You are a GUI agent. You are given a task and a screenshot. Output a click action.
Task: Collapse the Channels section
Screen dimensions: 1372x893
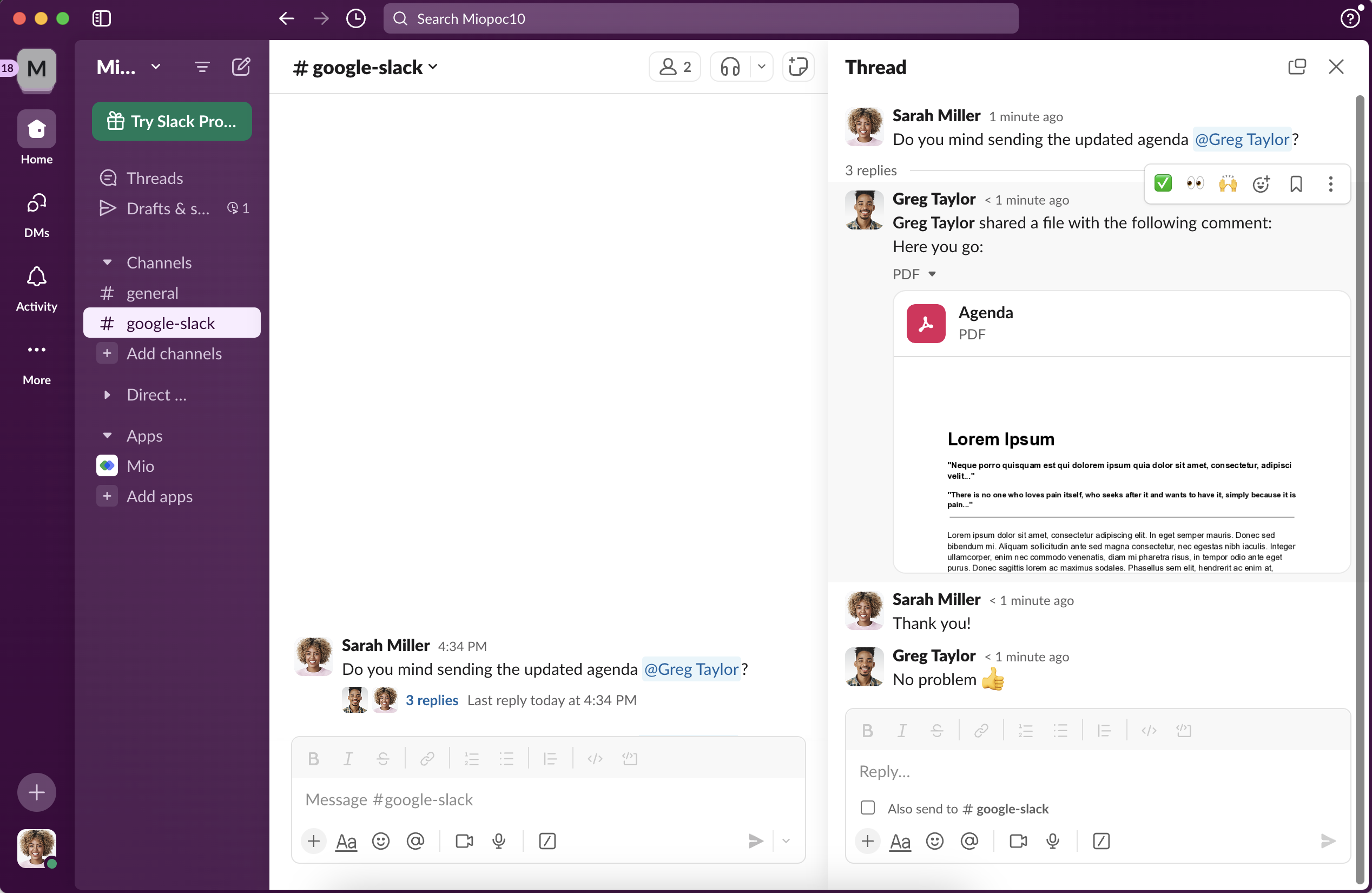[x=107, y=262]
